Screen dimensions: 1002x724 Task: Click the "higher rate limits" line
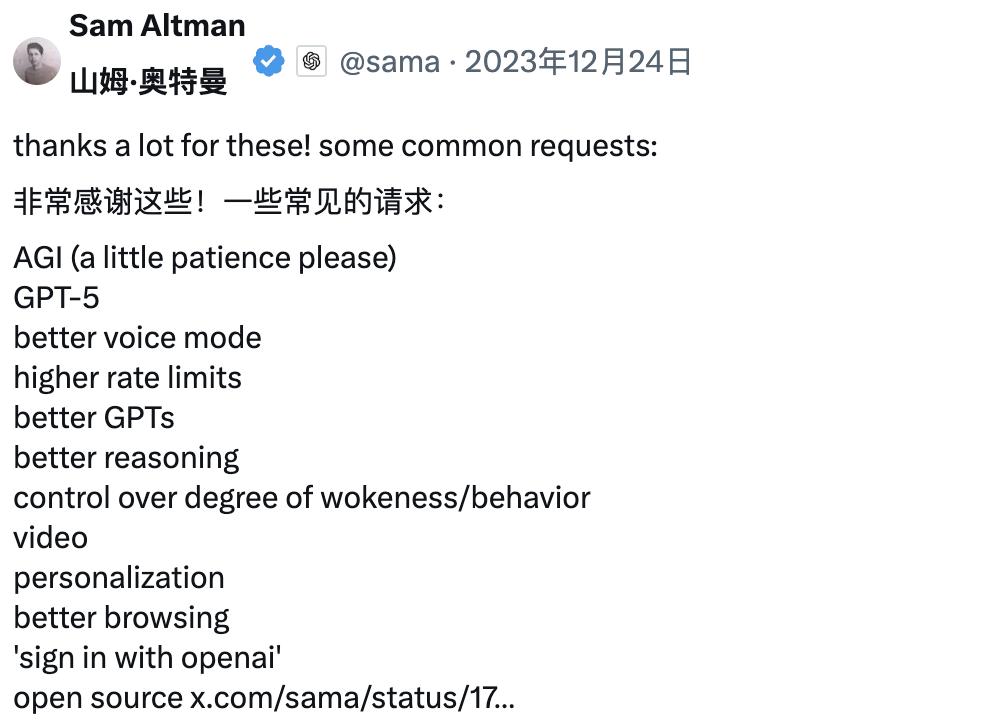tap(127, 378)
